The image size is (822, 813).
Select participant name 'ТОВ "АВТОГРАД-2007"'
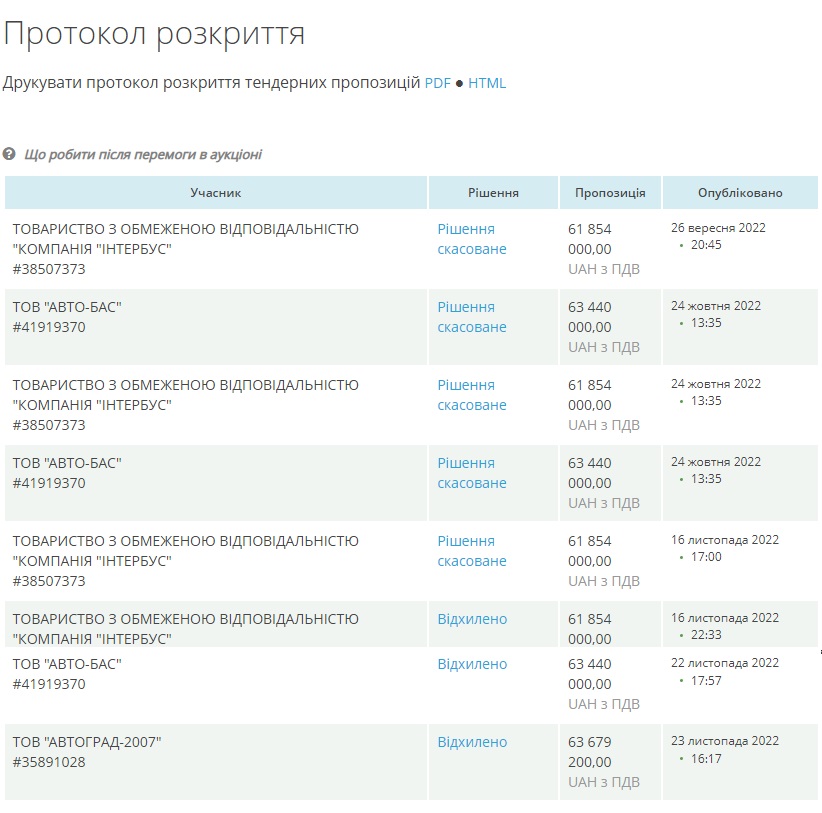87,742
